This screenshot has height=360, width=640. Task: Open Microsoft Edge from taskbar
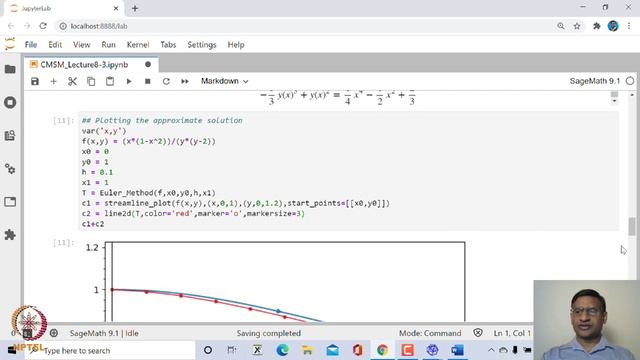pos(282,350)
